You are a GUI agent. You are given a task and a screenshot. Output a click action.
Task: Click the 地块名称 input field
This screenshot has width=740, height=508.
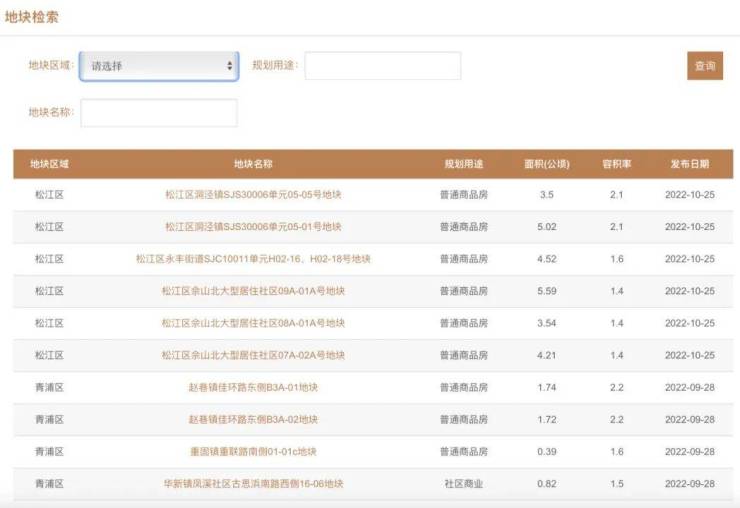pyautogui.click(x=158, y=113)
